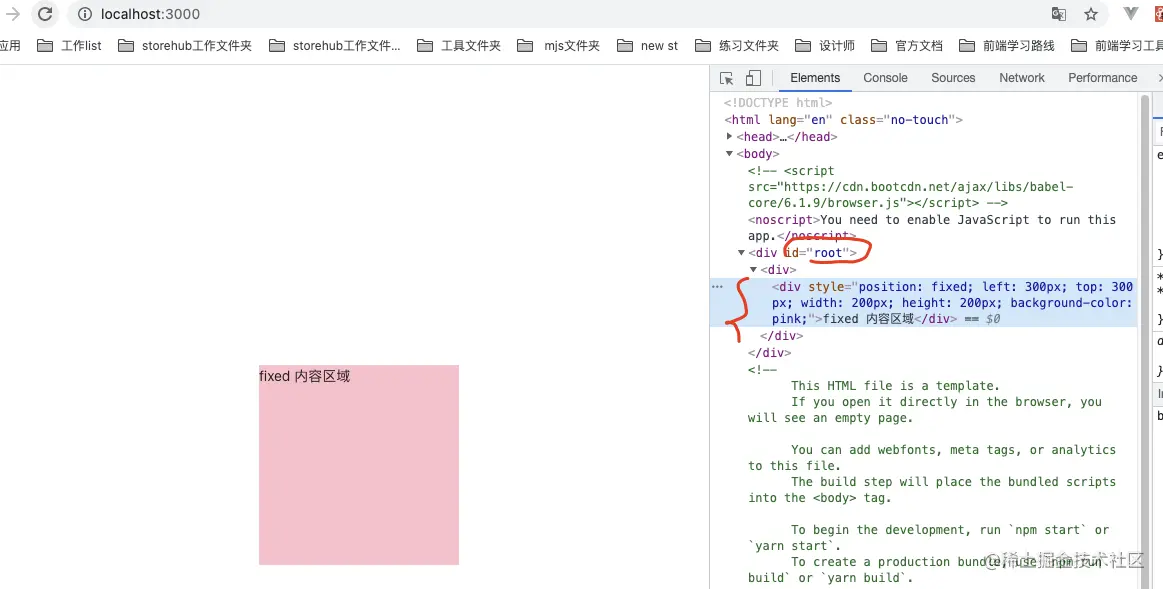
Task: Switch to the Network tab
Action: [1021, 78]
